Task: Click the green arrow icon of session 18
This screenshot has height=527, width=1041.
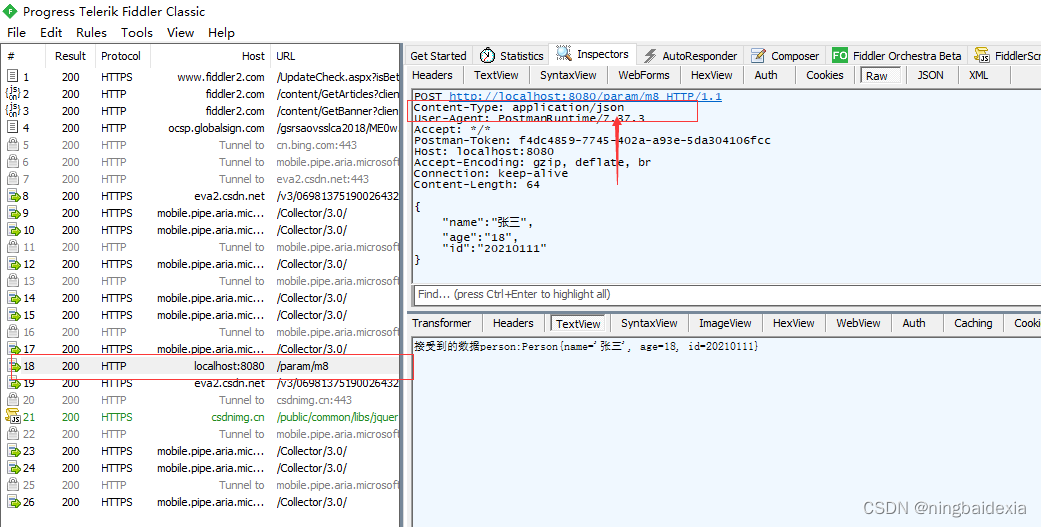Action: click(13, 366)
